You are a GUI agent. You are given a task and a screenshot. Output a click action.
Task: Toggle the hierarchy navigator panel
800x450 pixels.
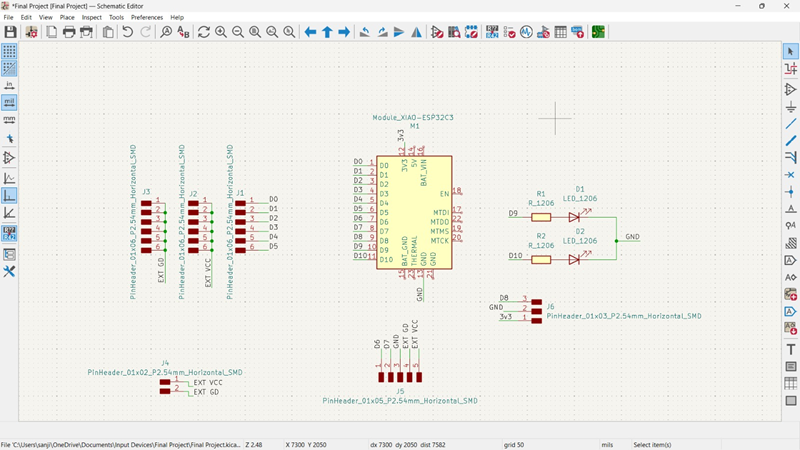(9, 254)
